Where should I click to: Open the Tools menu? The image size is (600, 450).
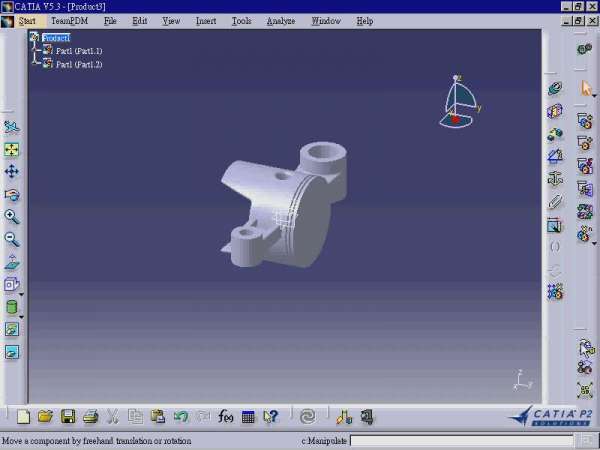(x=241, y=21)
